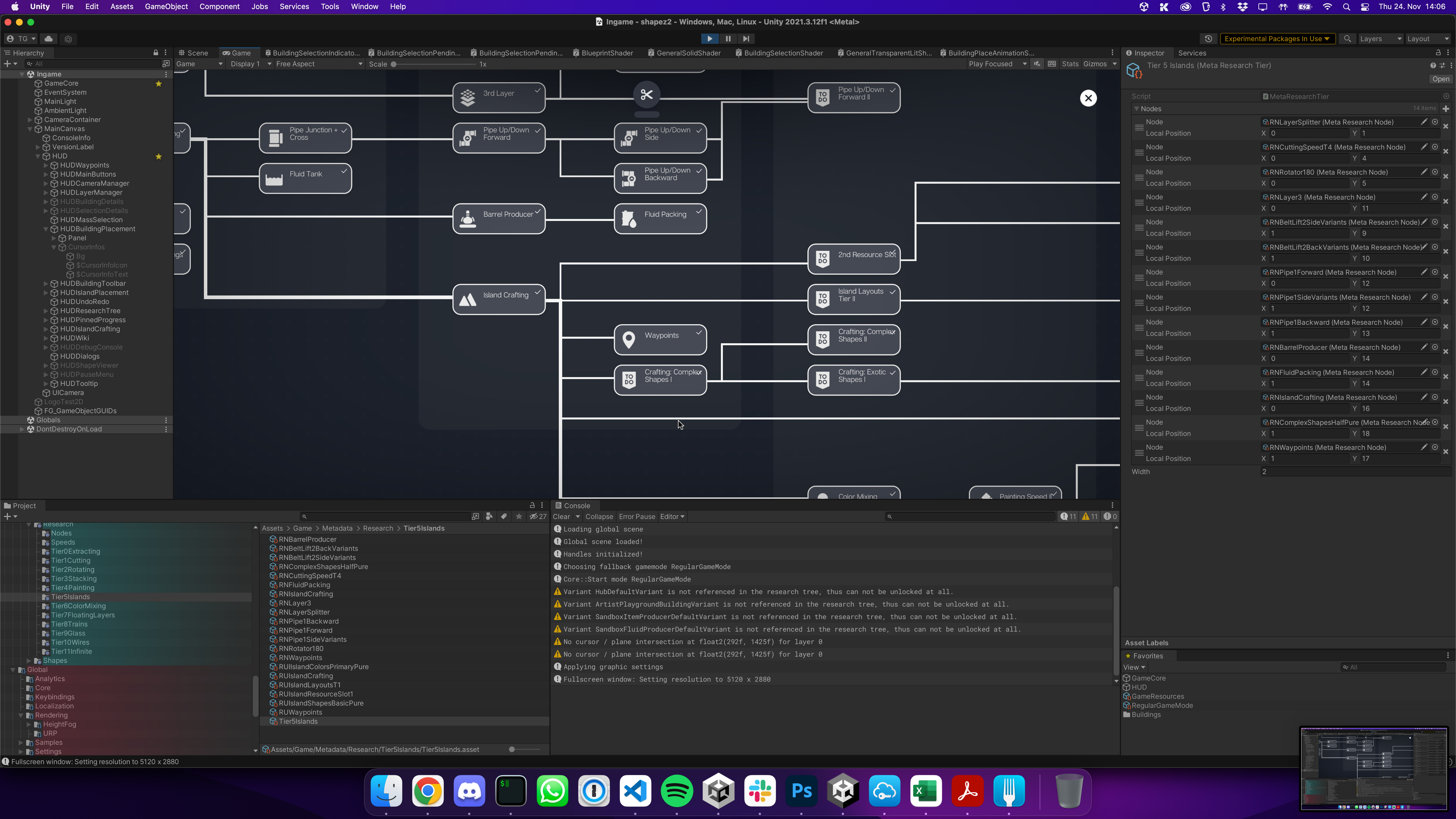Toggle Collapse in the Console

[599, 516]
